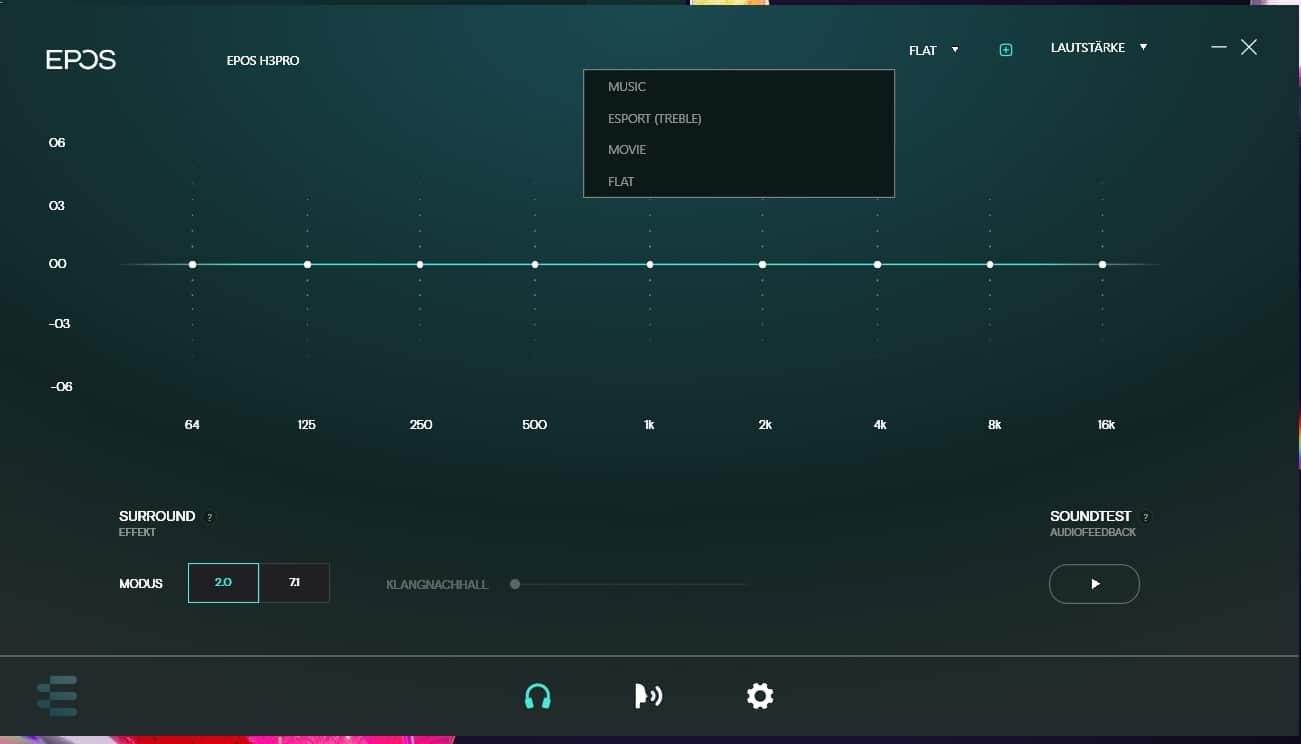Open the headphone audio settings tab
Viewport: 1301px width, 744px height.
[x=537, y=696]
